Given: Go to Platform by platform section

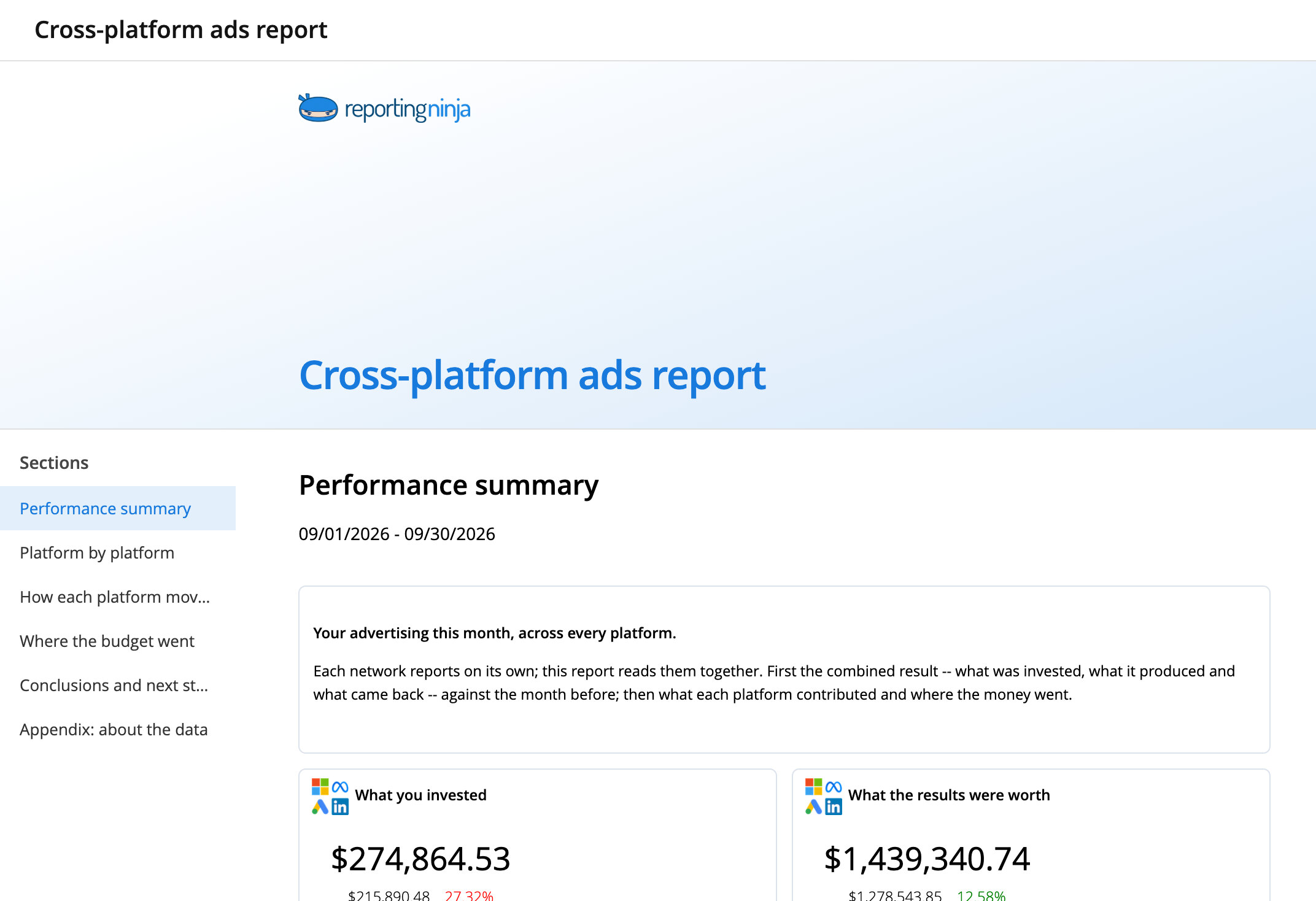Looking at the screenshot, I should [118, 552].
